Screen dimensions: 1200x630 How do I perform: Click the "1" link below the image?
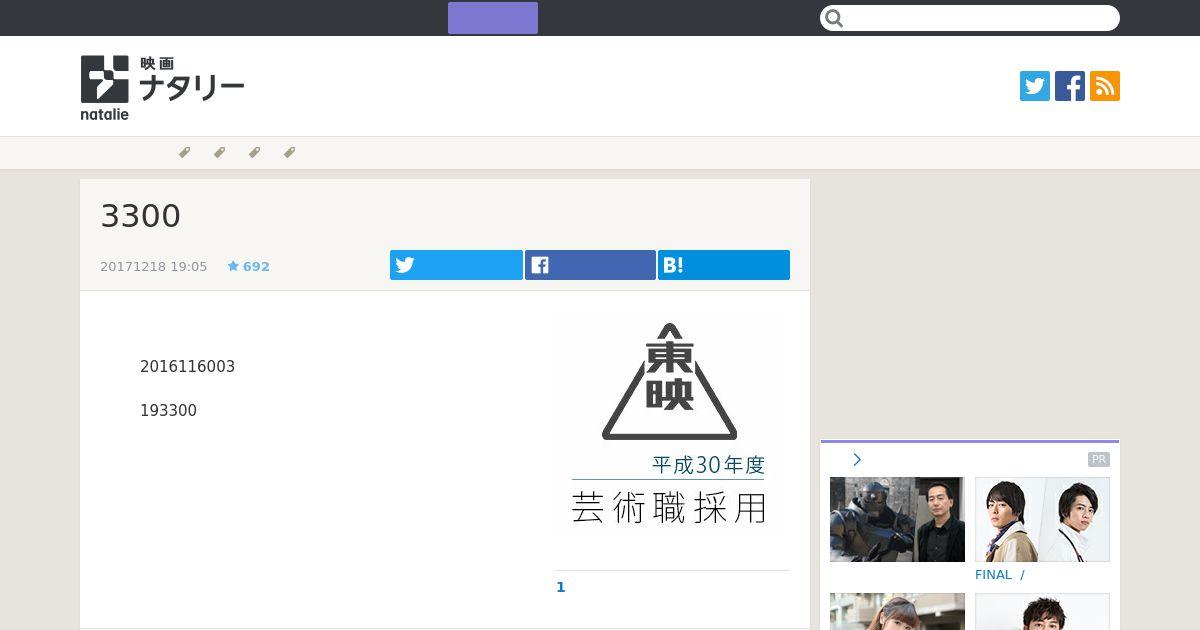point(561,587)
